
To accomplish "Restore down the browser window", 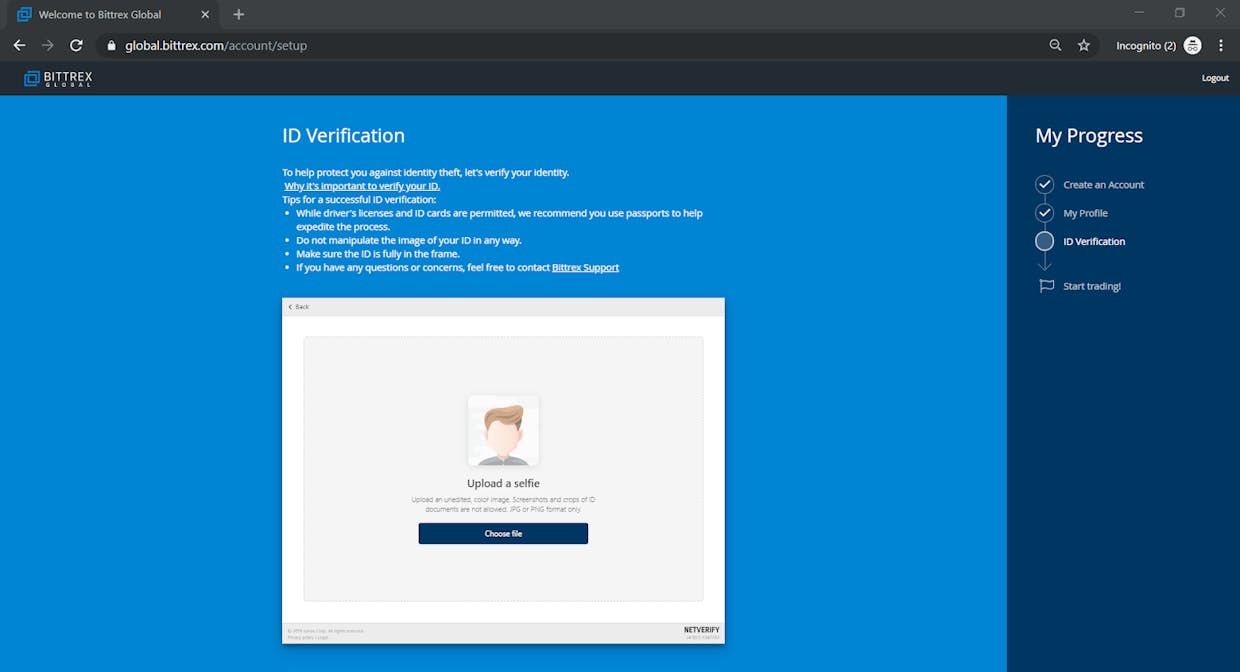I will (x=1179, y=13).
